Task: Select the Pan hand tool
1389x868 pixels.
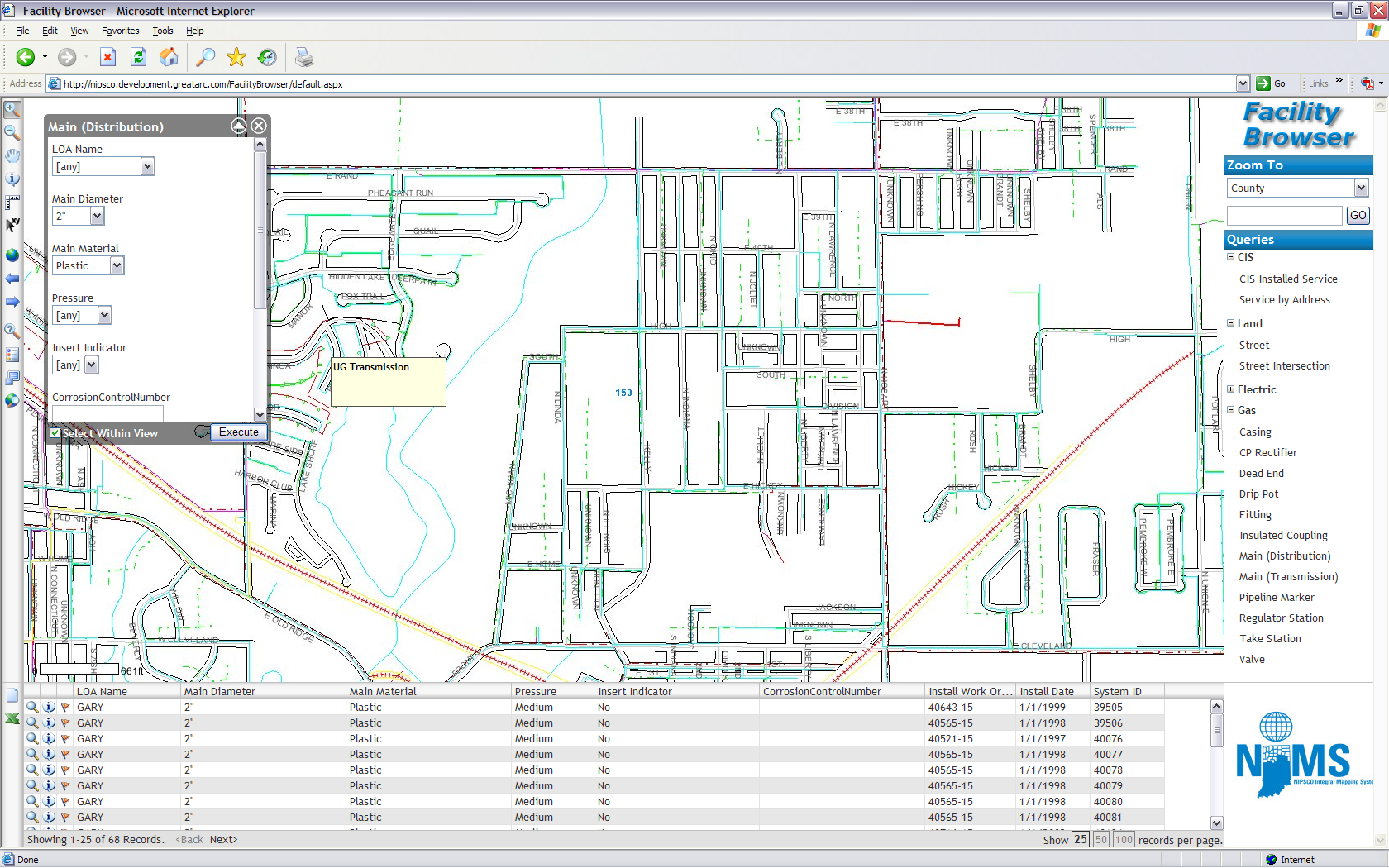Action: click(x=12, y=155)
